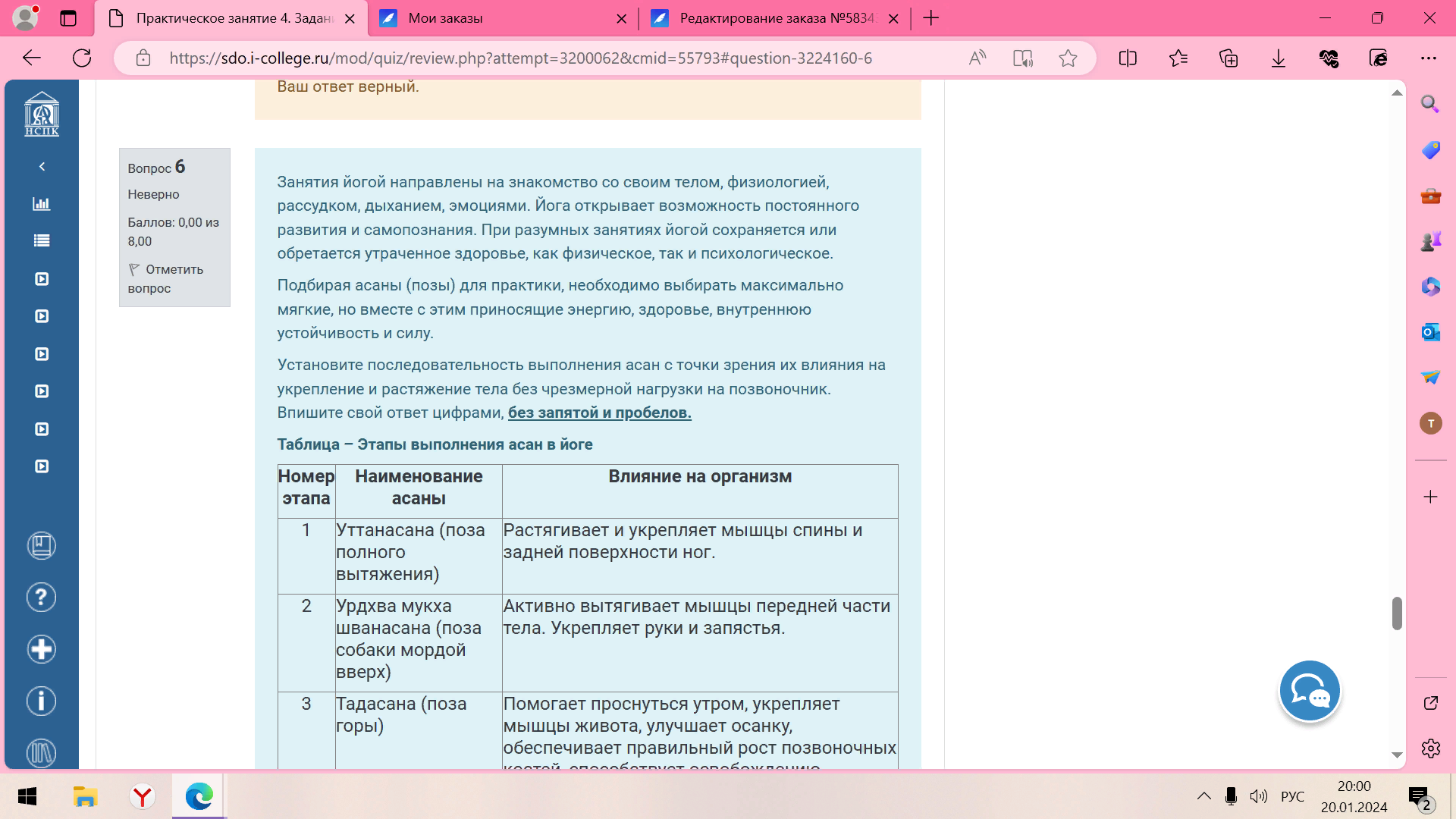The width and height of the screenshot is (1456, 819).
Task: Go back to previous page
Action: (x=32, y=58)
